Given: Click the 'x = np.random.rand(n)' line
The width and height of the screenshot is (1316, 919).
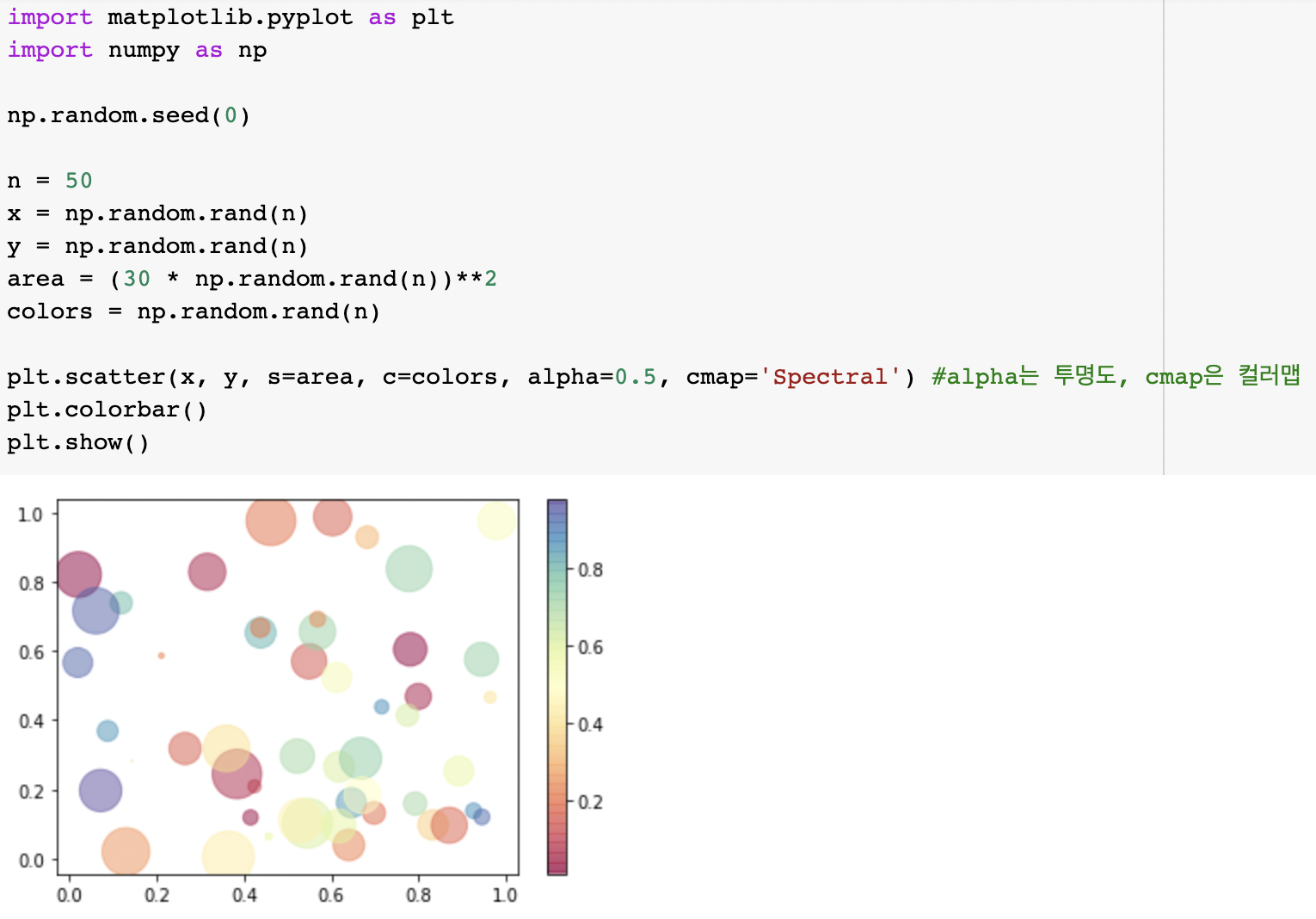Looking at the screenshot, I should pyautogui.click(x=157, y=213).
